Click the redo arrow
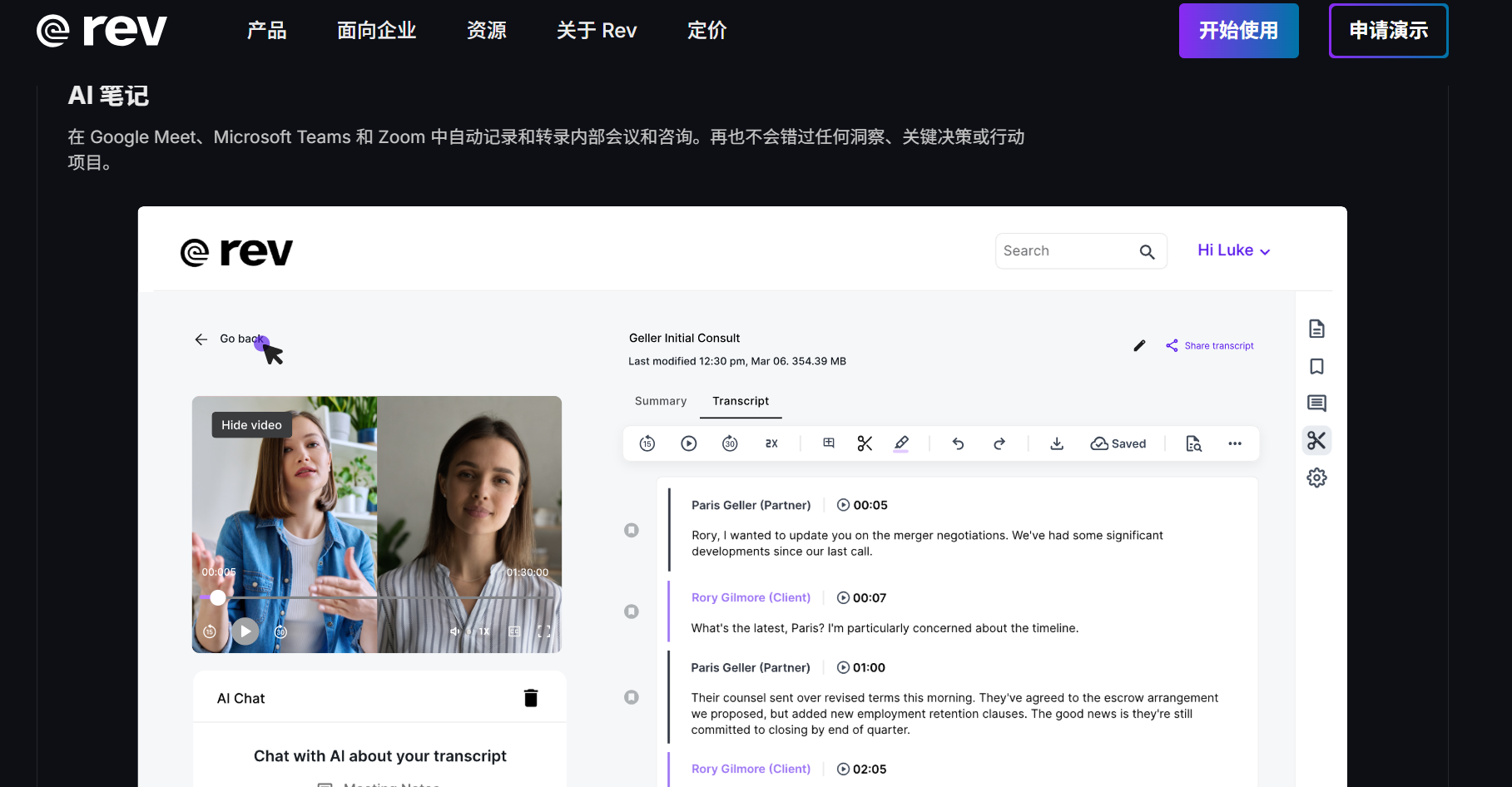1512x787 pixels. point(999,443)
